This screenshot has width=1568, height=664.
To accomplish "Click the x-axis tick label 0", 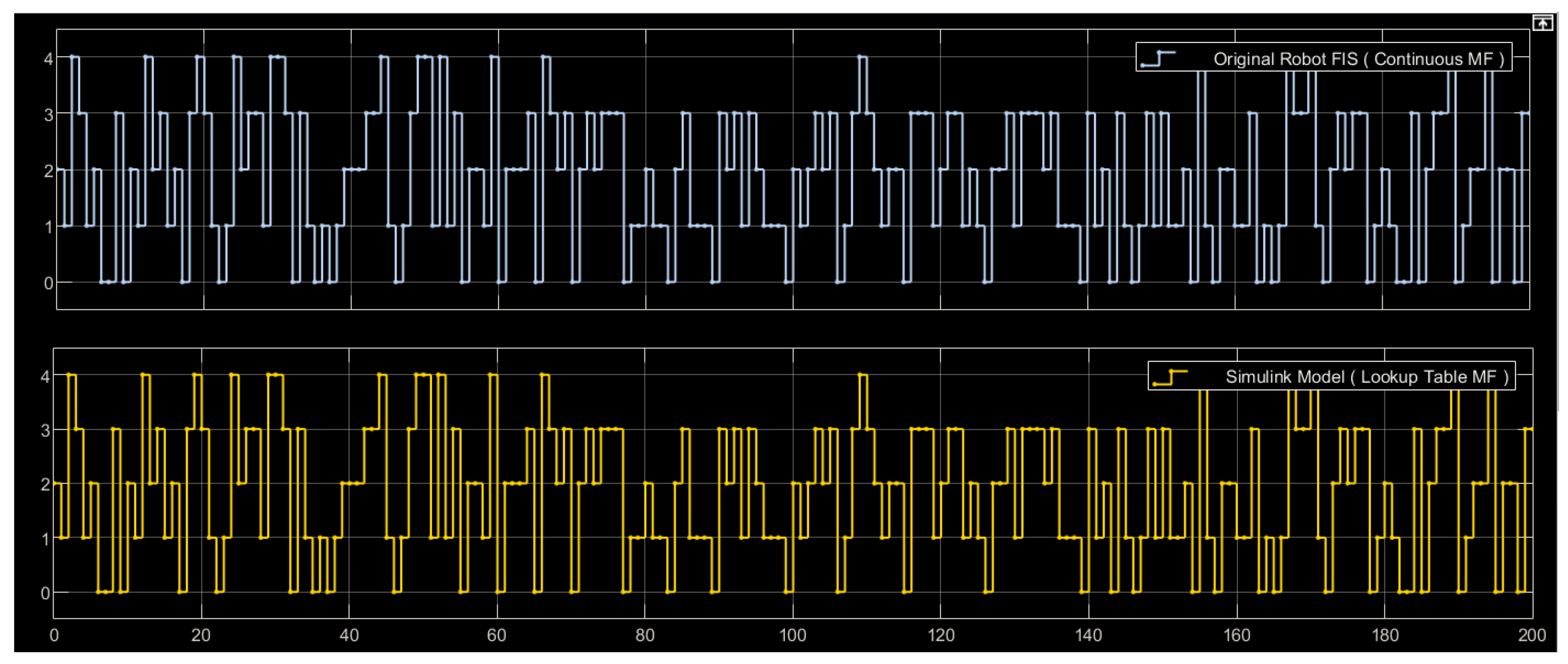I will (x=54, y=635).
